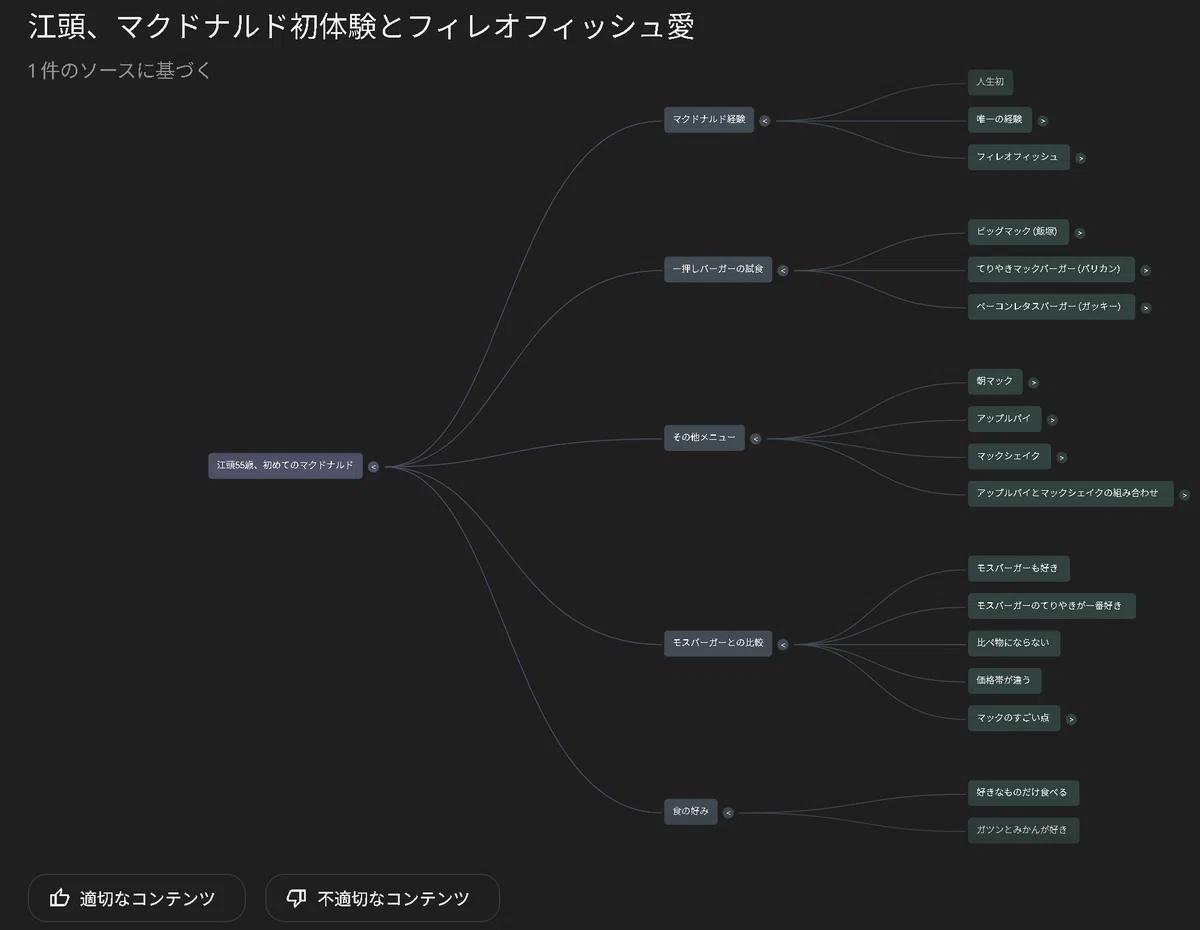Click thumbs-up icon for 適切なコンテンツ

[60, 898]
